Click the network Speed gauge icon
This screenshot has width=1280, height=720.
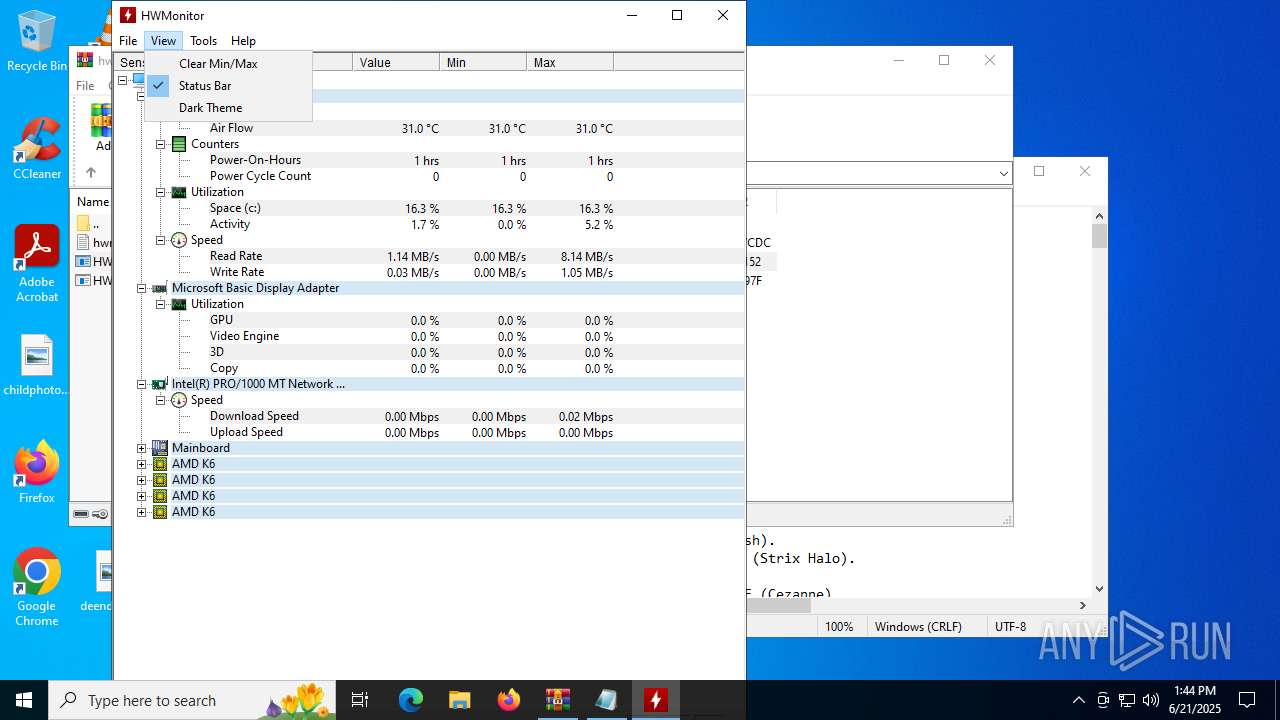[179, 400]
